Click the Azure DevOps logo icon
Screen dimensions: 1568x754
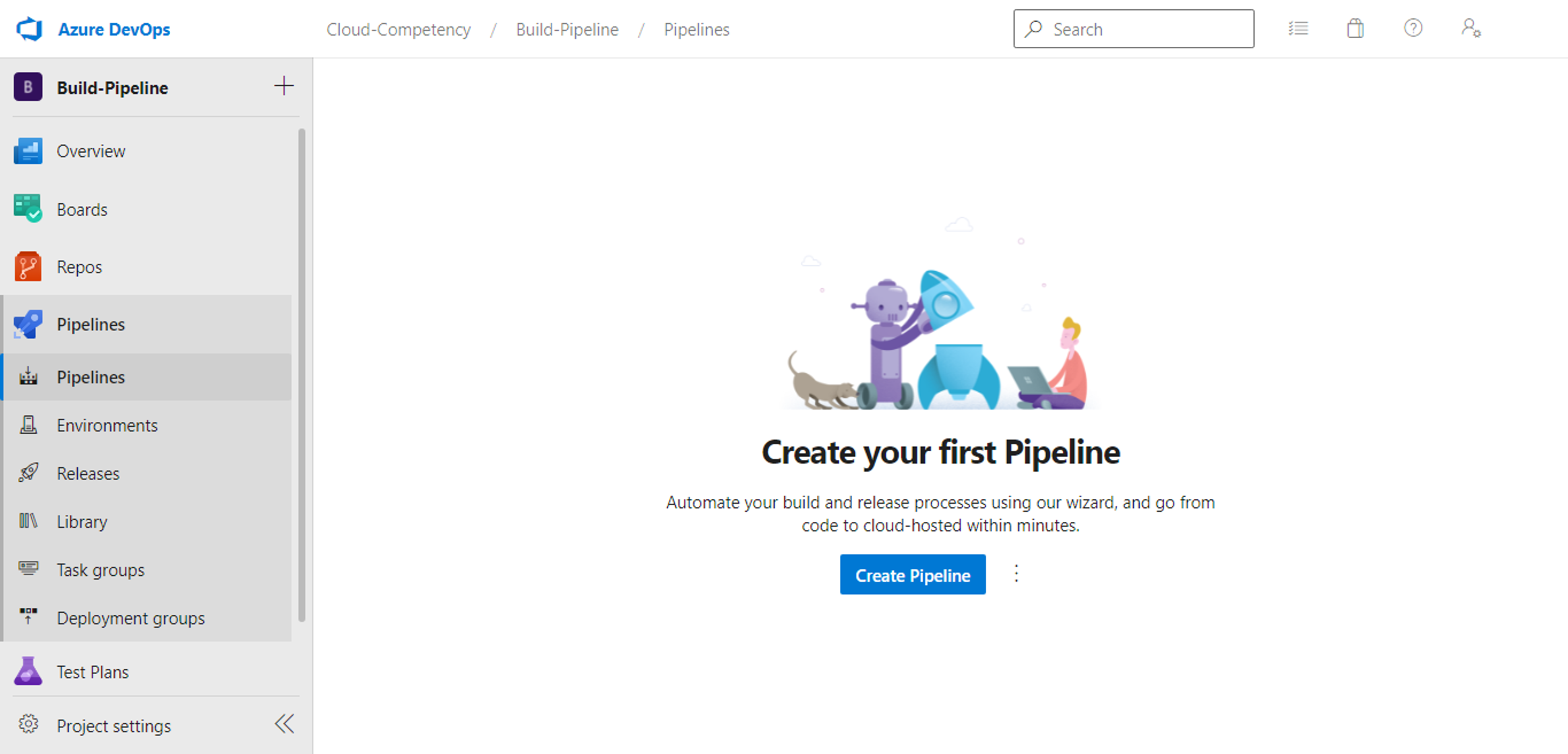point(29,29)
